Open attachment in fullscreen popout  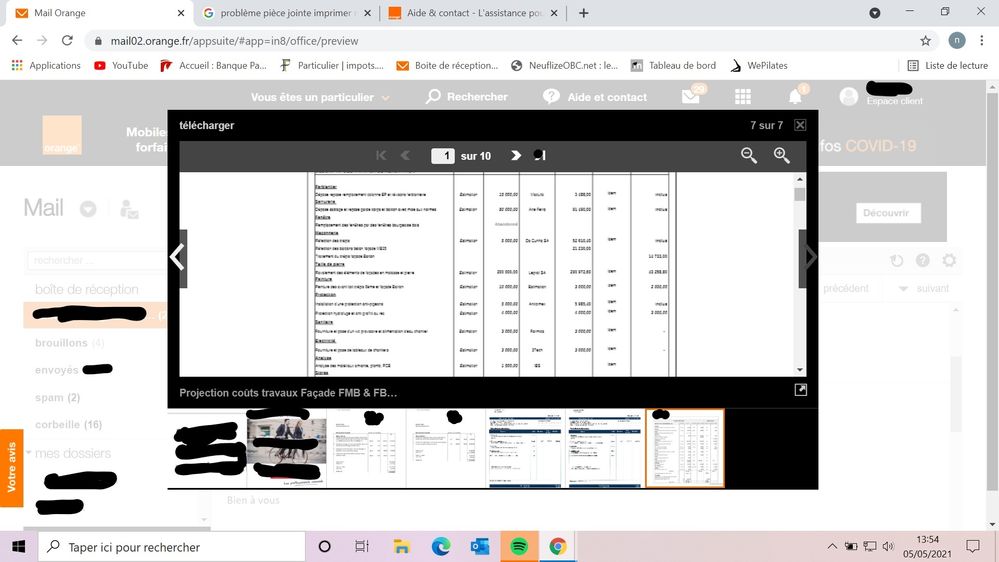click(800, 390)
